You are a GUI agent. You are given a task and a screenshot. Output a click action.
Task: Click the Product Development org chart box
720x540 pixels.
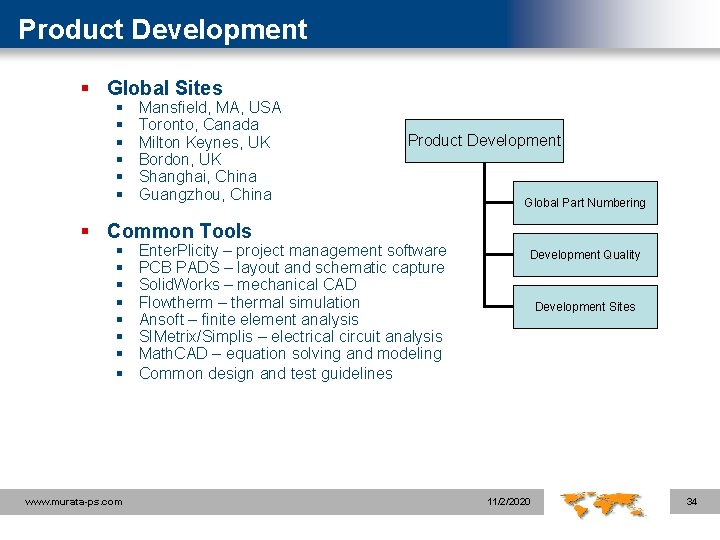[484, 141]
